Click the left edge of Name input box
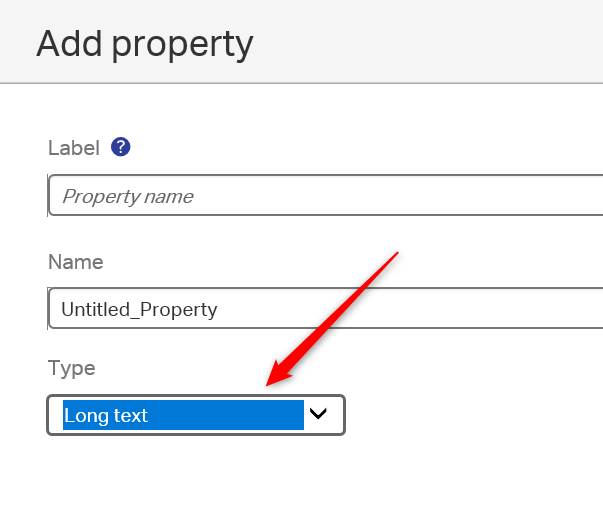This screenshot has height=526, width=603. coord(49,309)
